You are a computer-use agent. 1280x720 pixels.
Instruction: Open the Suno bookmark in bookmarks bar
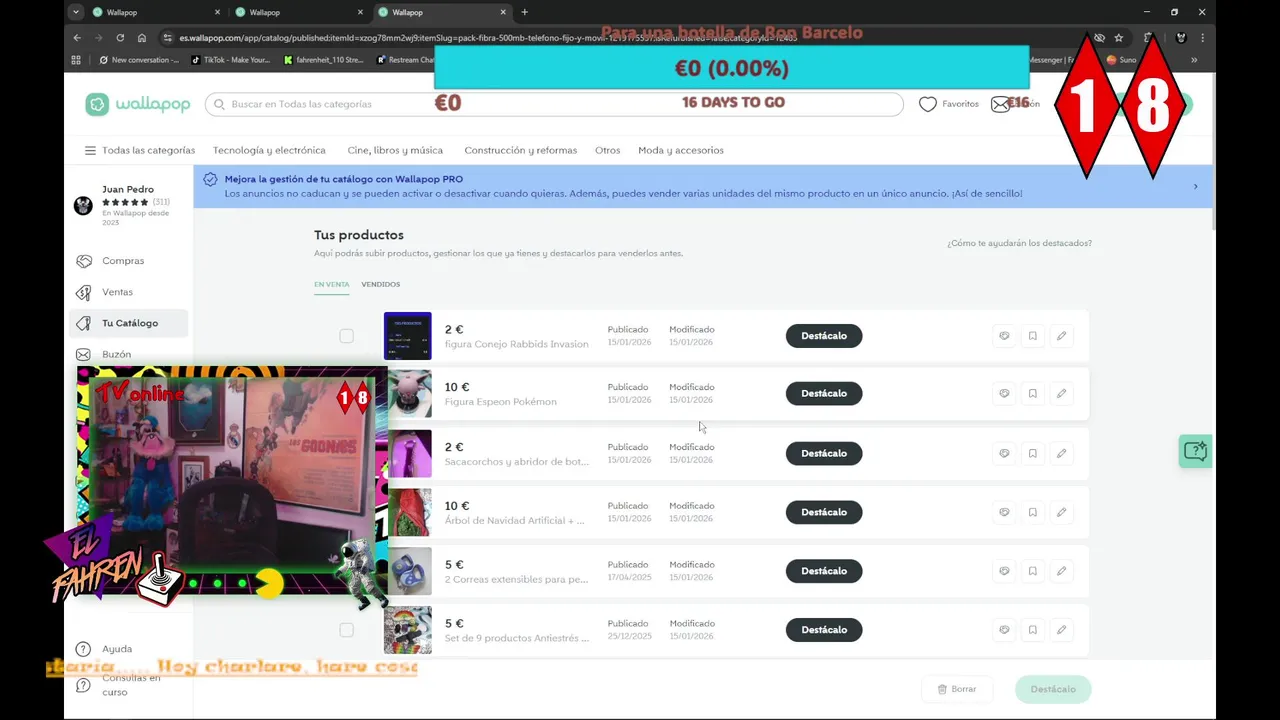[1120, 60]
